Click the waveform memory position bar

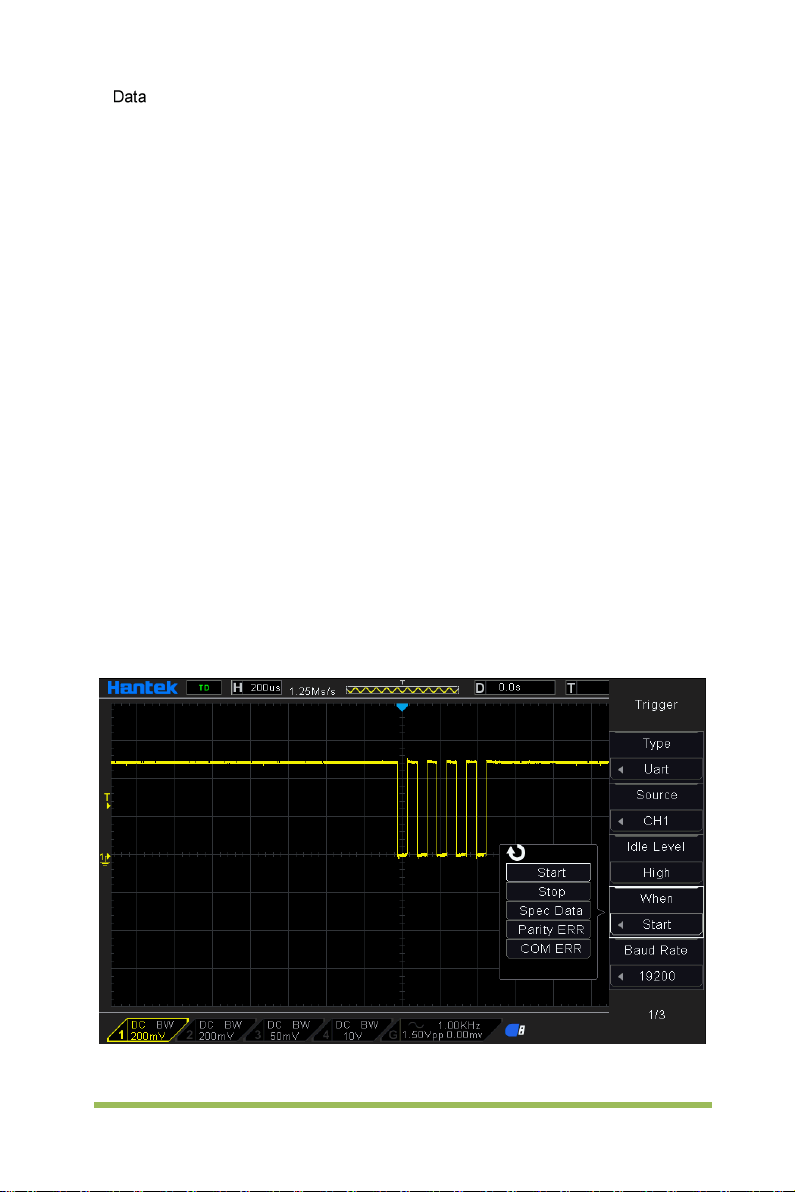402,690
